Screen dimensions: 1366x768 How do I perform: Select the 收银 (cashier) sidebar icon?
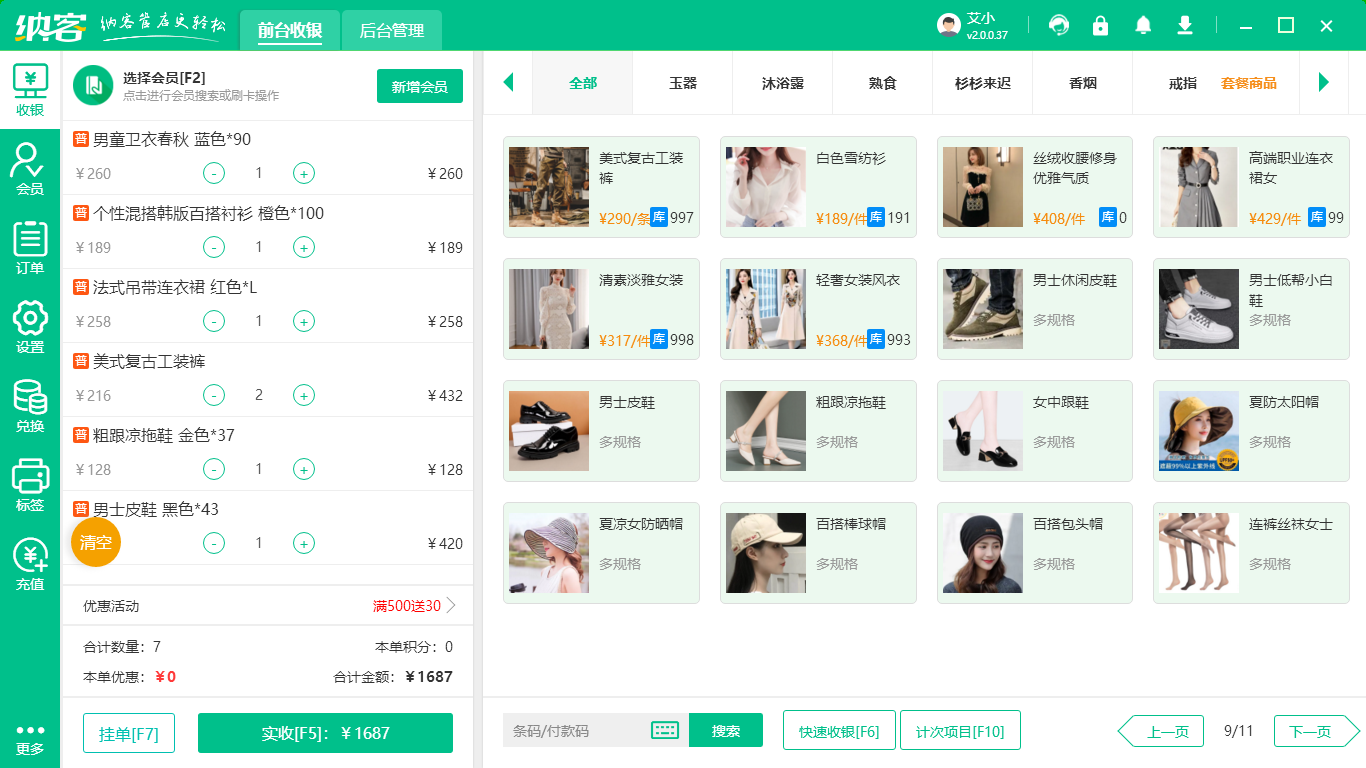point(30,90)
